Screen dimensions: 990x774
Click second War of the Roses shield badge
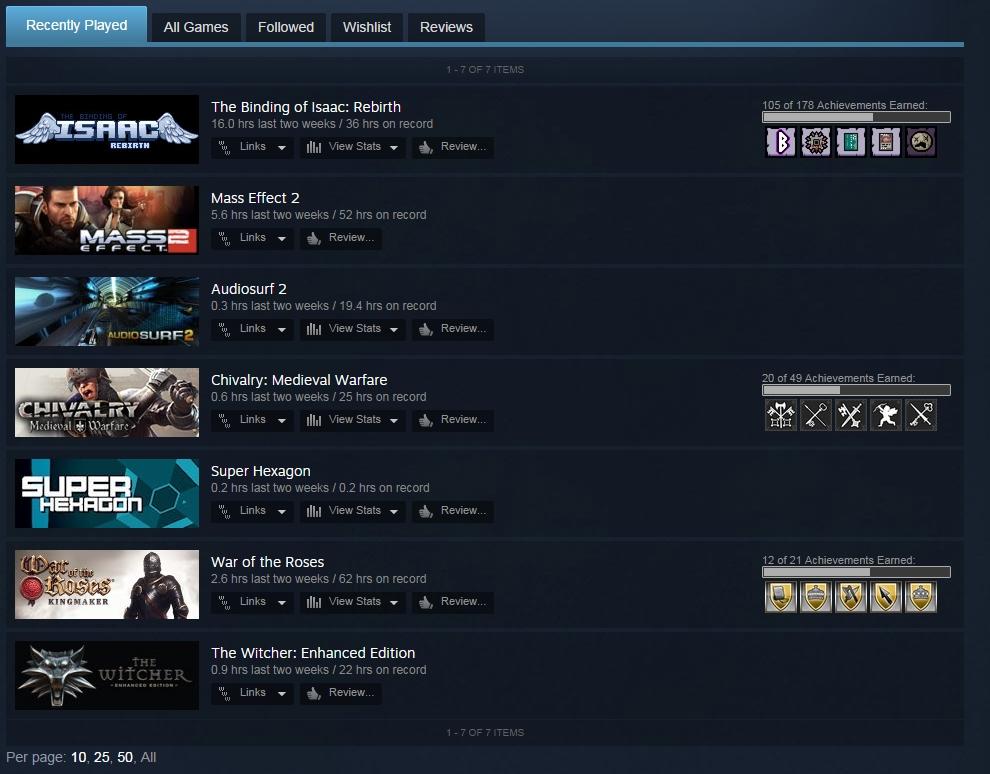pyautogui.click(x=816, y=597)
